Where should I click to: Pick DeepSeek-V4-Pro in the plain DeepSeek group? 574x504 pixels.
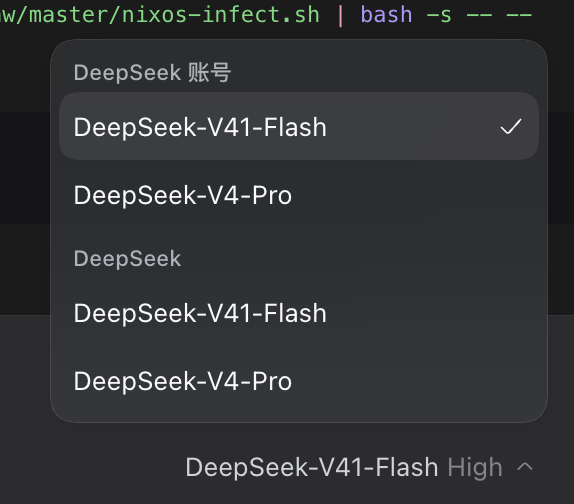(299, 381)
